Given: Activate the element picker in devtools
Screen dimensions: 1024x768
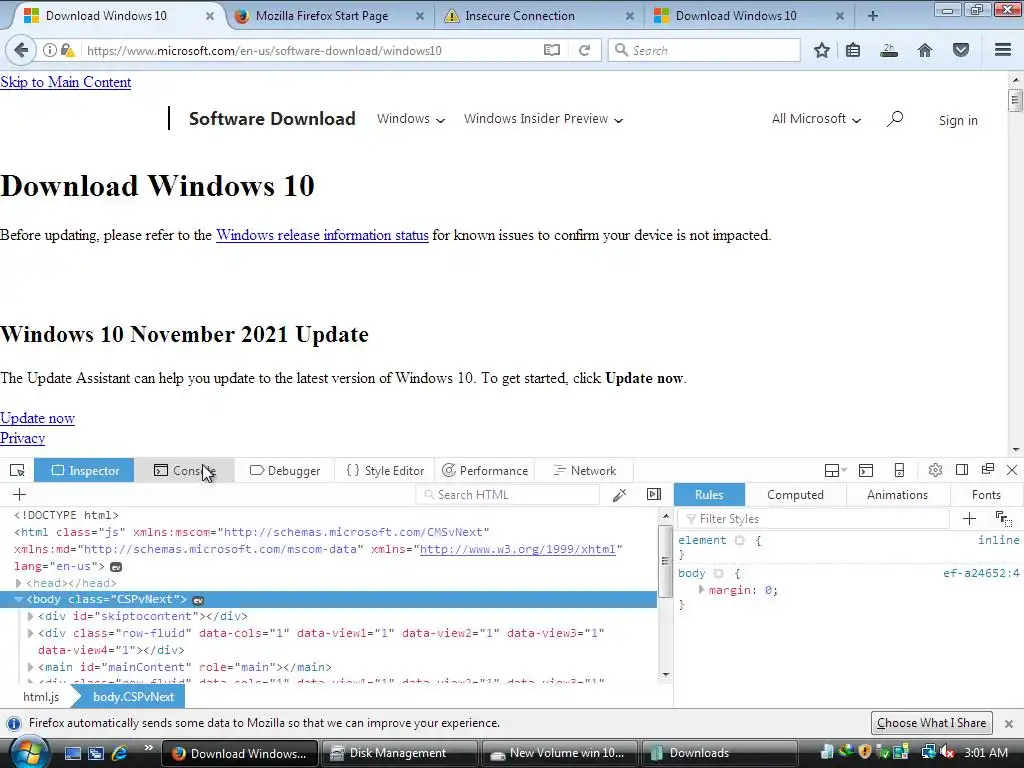Looking at the screenshot, I should (x=17, y=470).
